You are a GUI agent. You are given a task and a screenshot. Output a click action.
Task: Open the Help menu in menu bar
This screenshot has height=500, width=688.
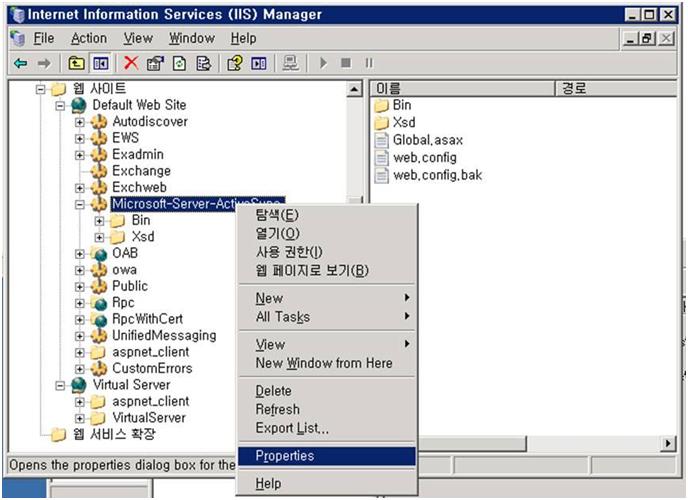244,39
